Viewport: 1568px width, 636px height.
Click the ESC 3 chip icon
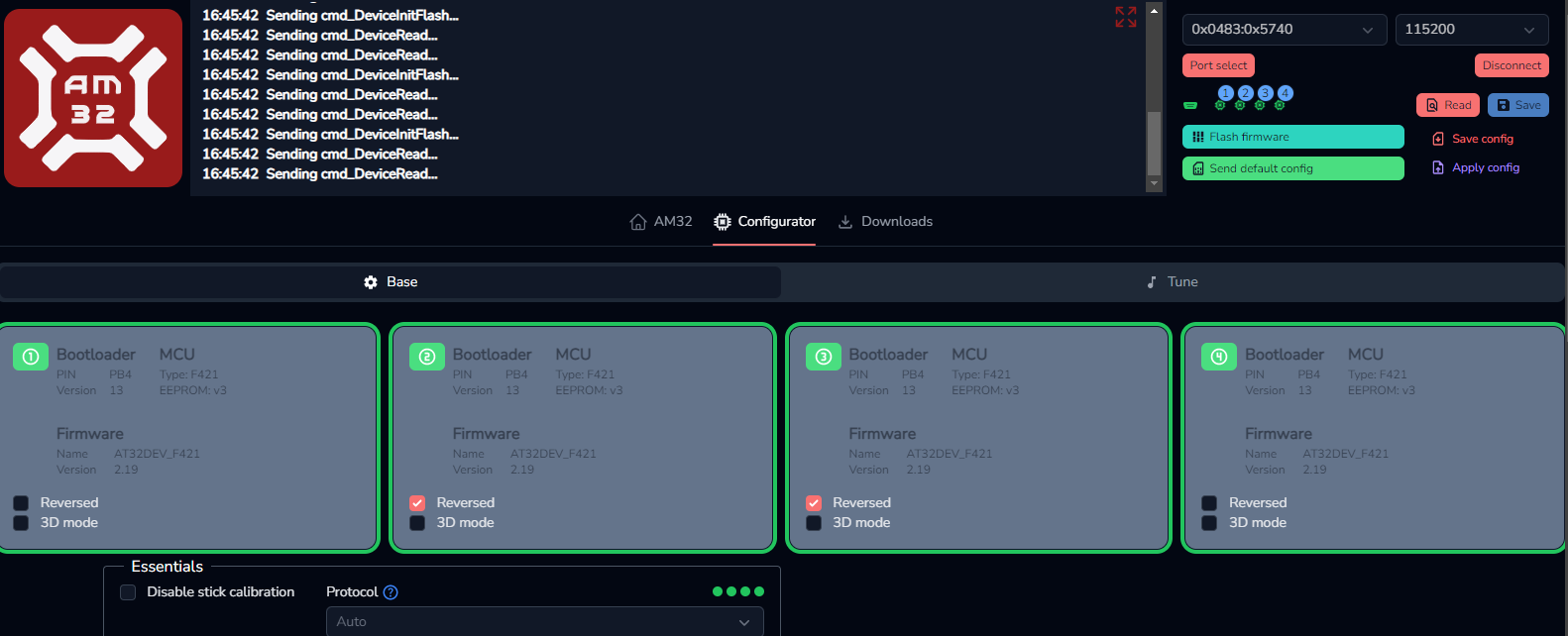click(x=1261, y=104)
